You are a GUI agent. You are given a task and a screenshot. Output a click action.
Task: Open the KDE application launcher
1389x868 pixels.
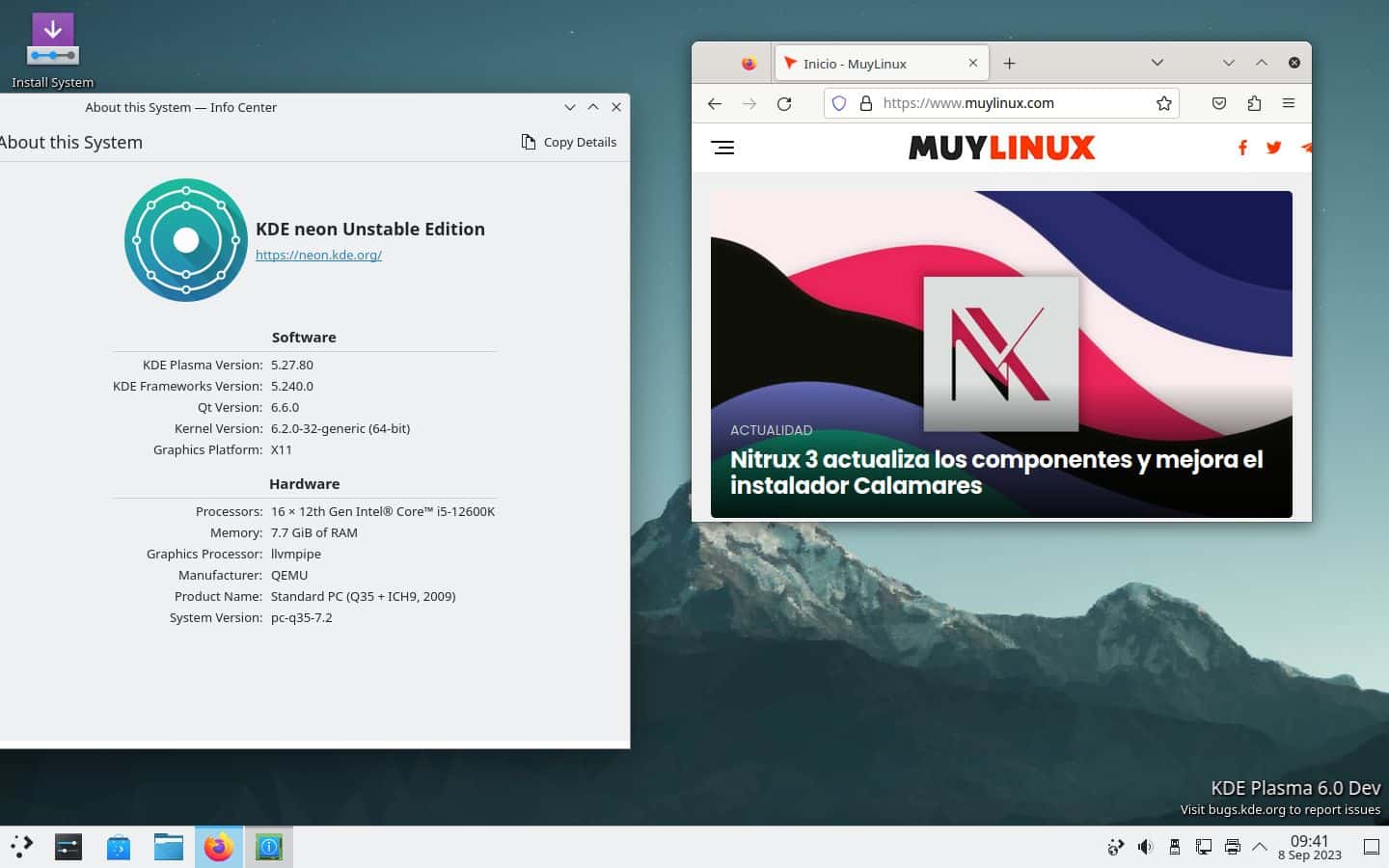coord(21,847)
